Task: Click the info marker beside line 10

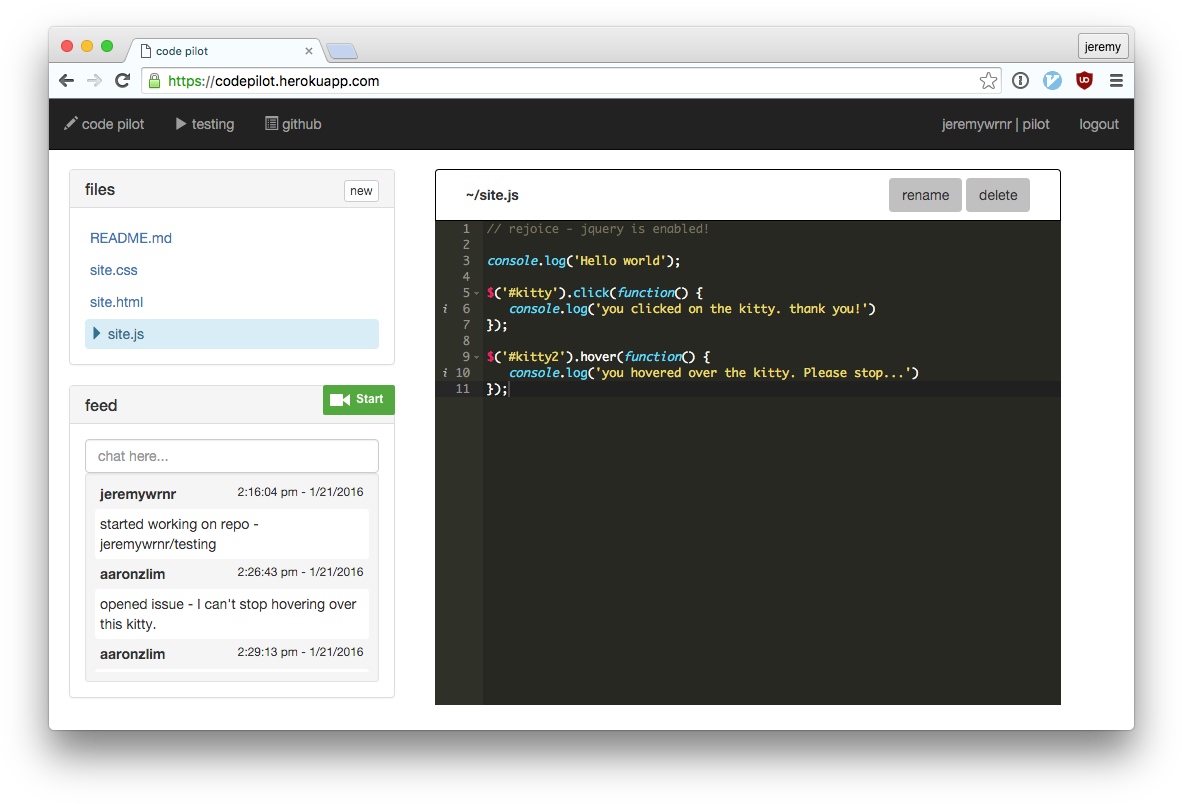Action: [444, 372]
